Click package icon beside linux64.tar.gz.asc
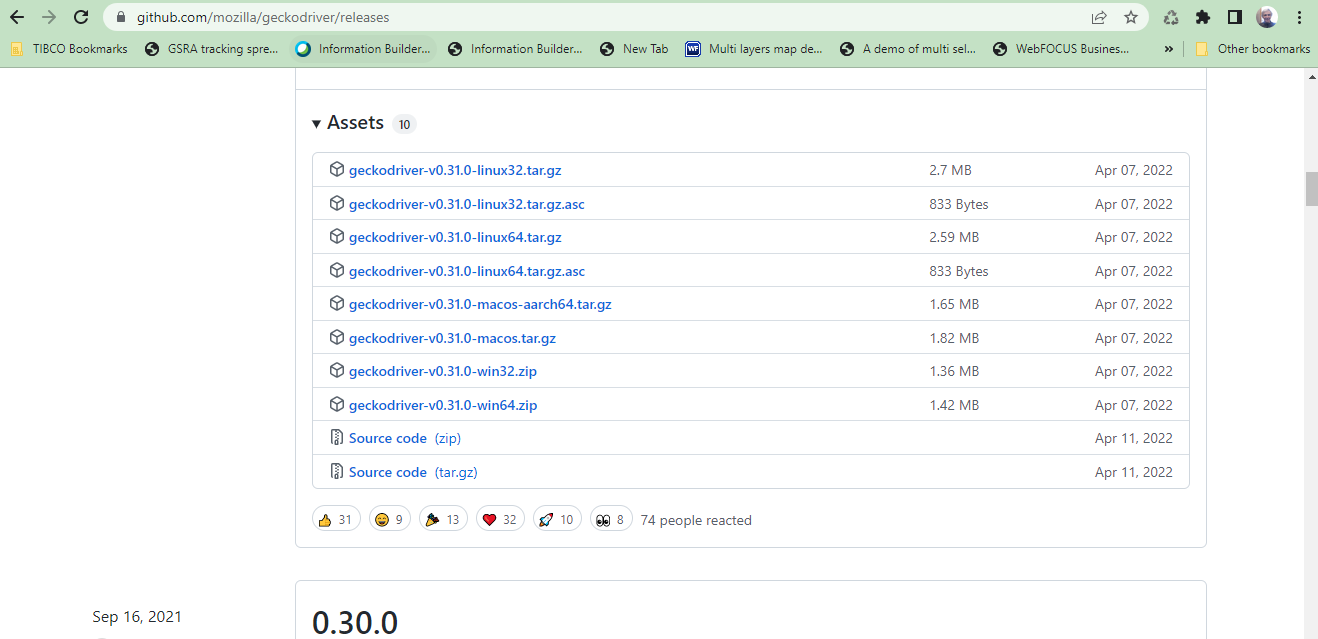This screenshot has width=1318, height=639. (337, 271)
